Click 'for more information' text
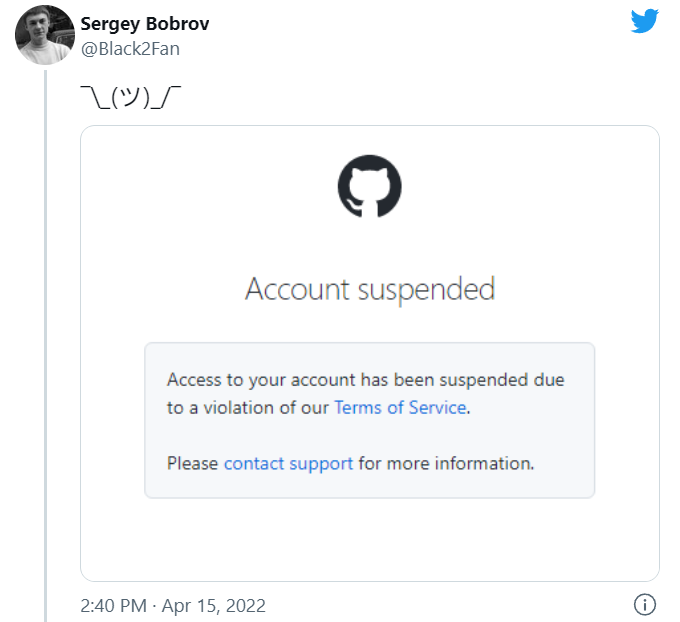Image resolution: width=680 pixels, height=622 pixels. pos(446,464)
